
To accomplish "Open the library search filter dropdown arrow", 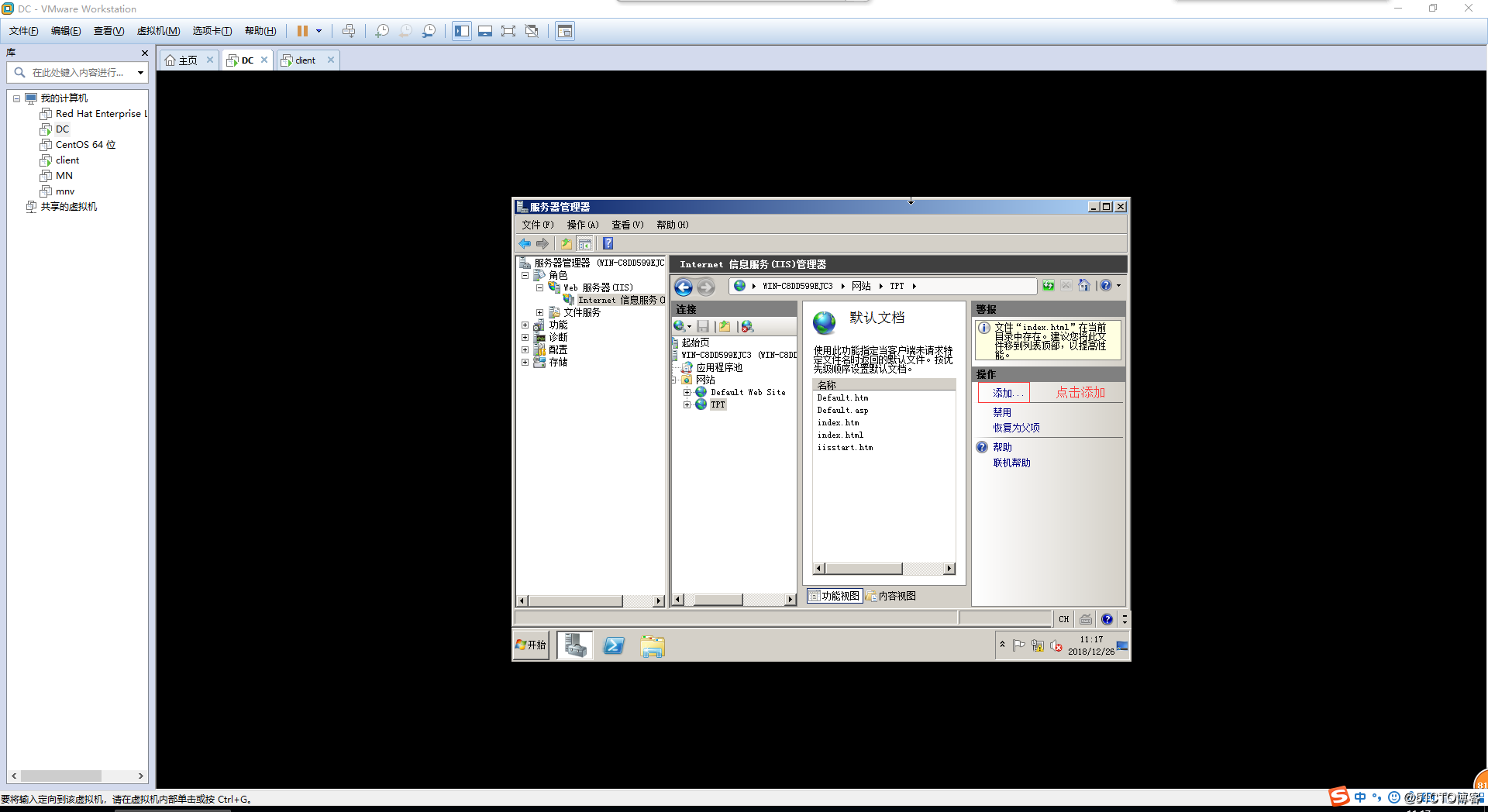I will click(x=140, y=73).
